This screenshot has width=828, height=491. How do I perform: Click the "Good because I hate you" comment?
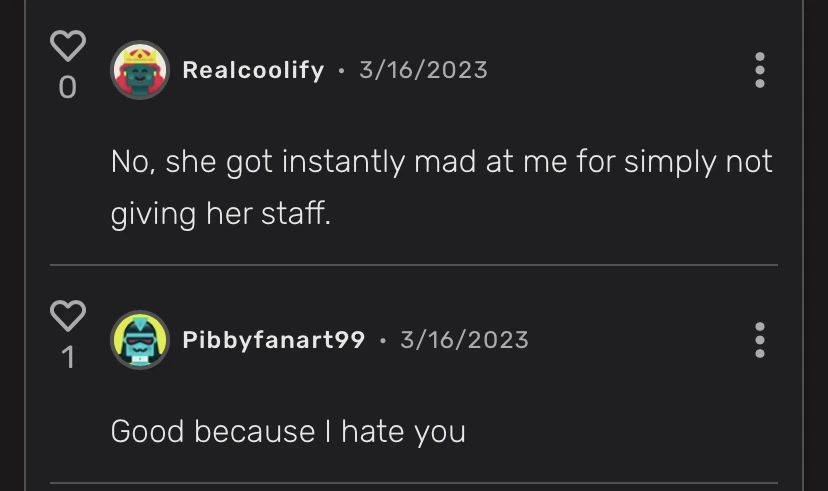(288, 432)
